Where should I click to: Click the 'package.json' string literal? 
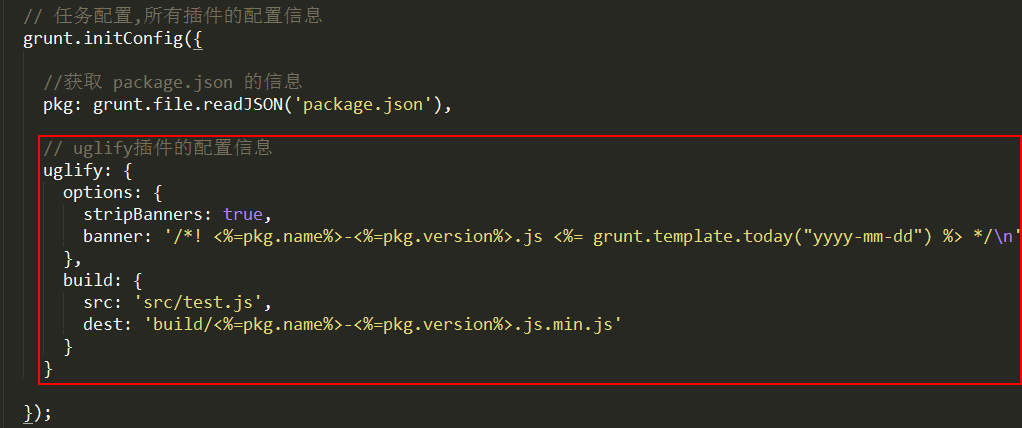(x=363, y=104)
